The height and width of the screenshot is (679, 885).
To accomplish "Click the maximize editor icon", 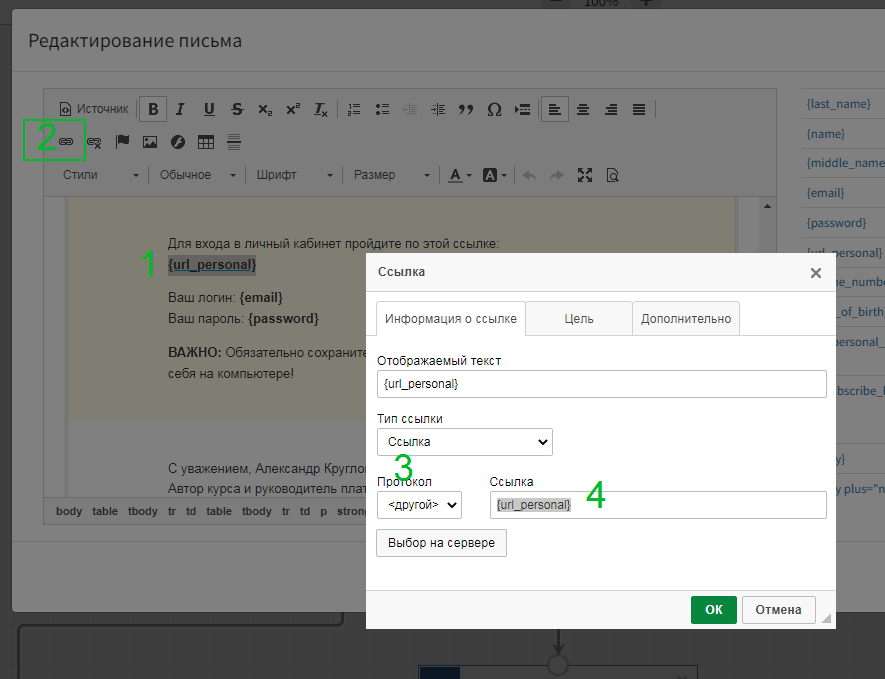I will 585,175.
